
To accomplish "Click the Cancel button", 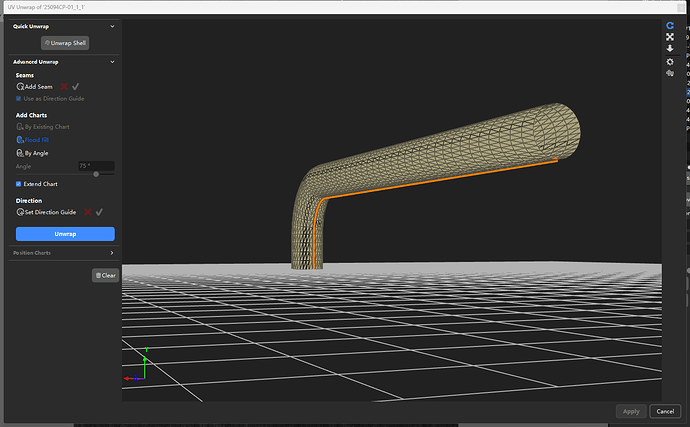I will [665, 411].
